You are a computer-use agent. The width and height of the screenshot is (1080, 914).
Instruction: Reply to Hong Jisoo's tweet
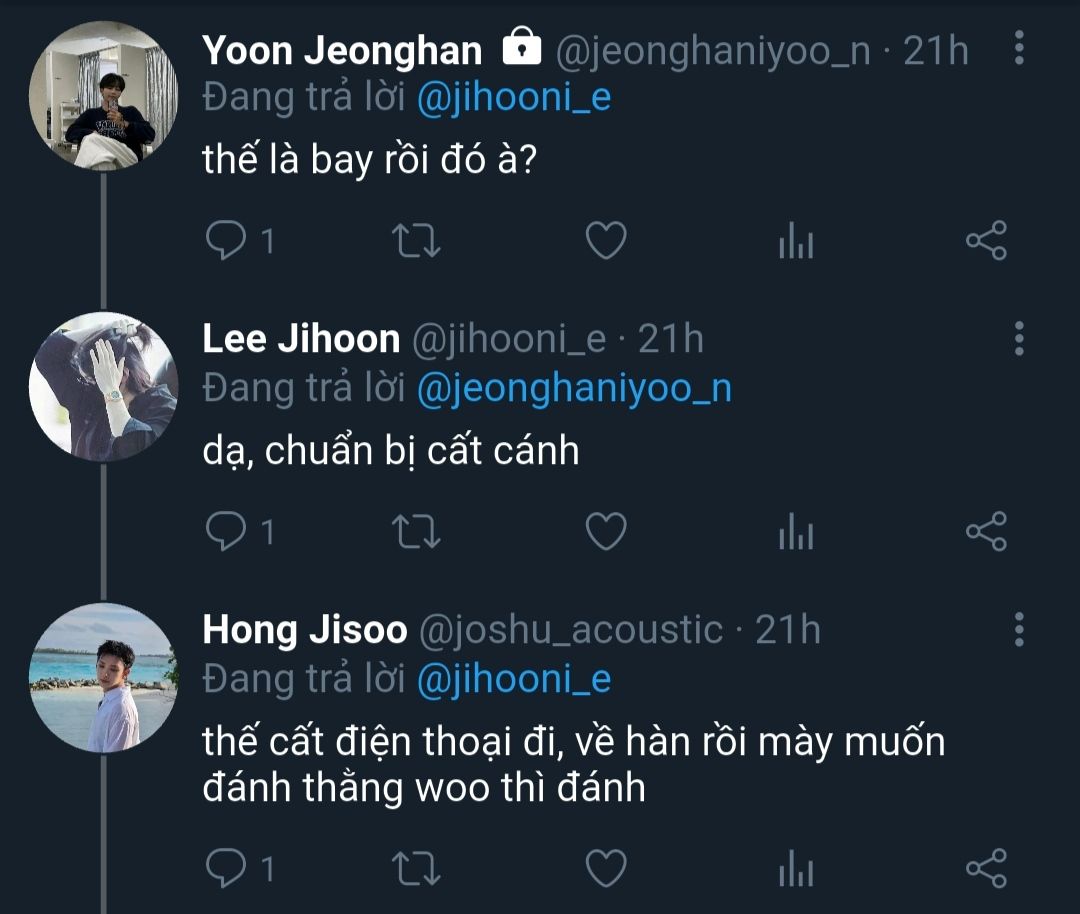pos(224,867)
